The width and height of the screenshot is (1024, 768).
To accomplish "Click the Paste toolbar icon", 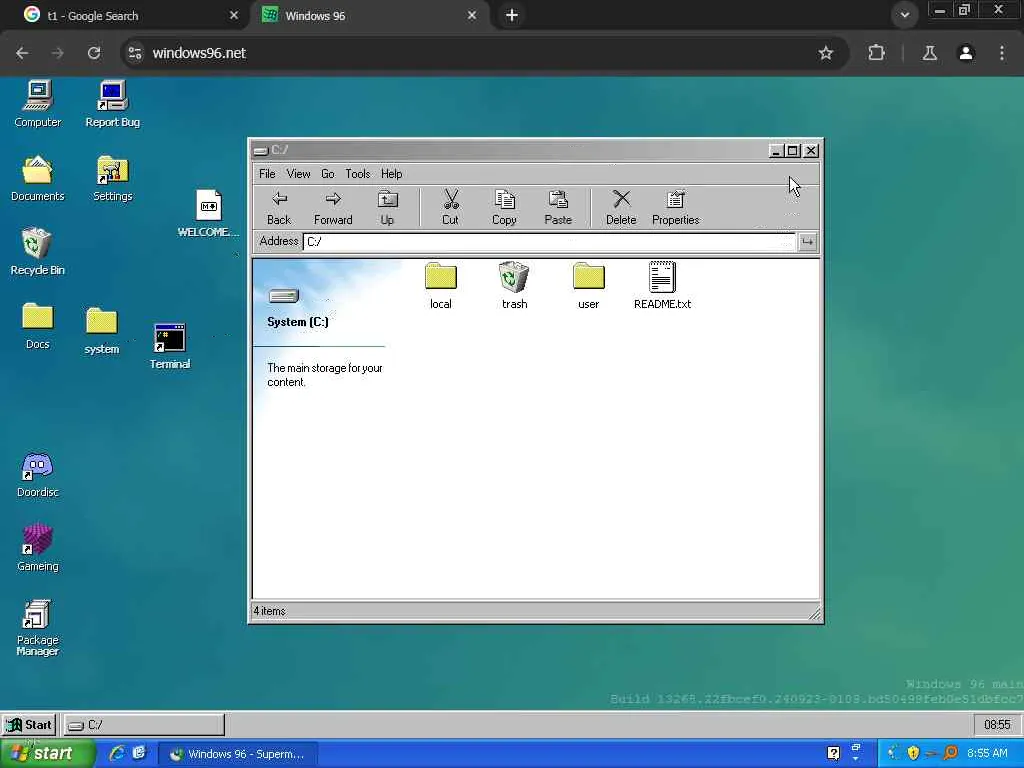I will coord(558,207).
